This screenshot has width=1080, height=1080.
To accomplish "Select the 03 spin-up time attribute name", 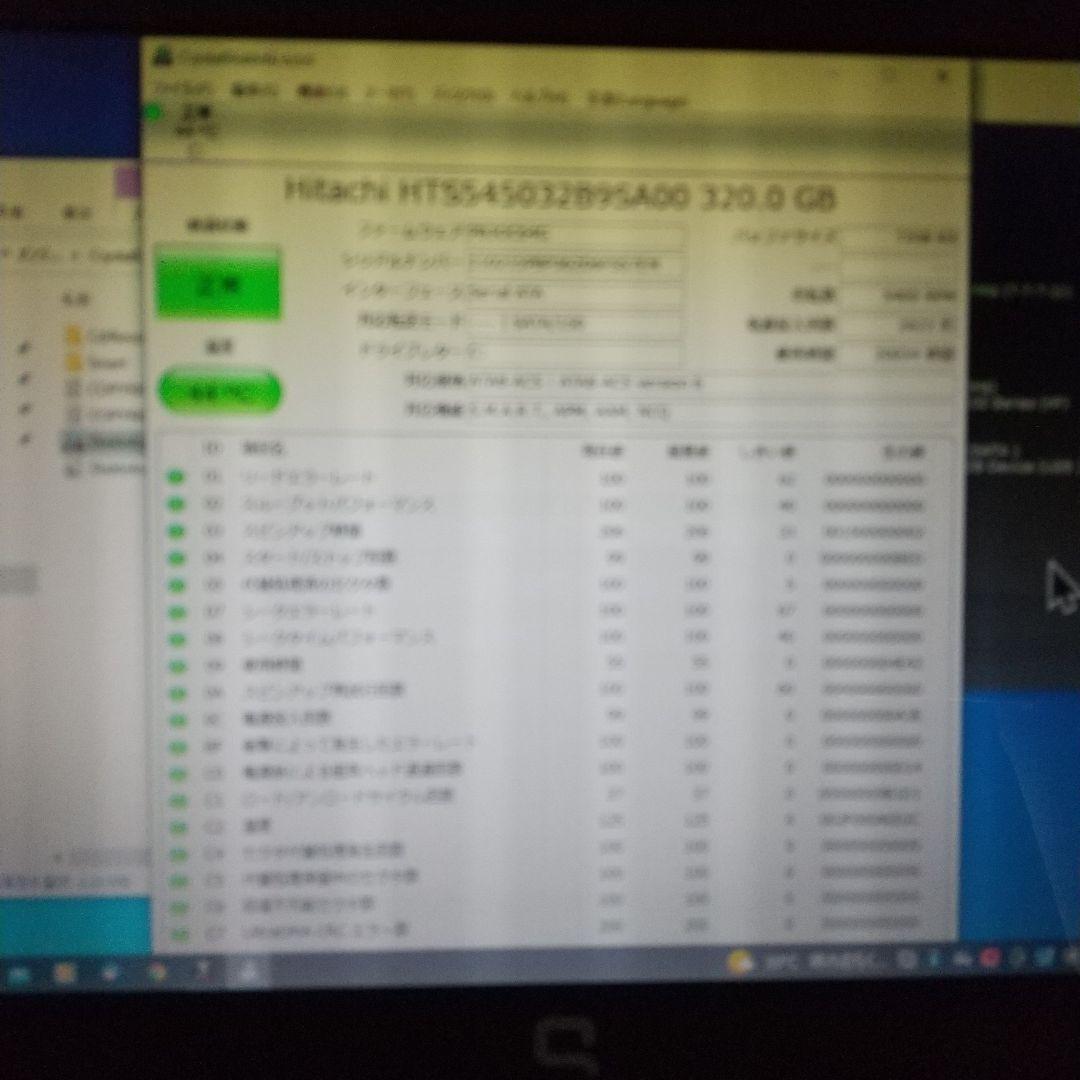I will [x=301, y=530].
